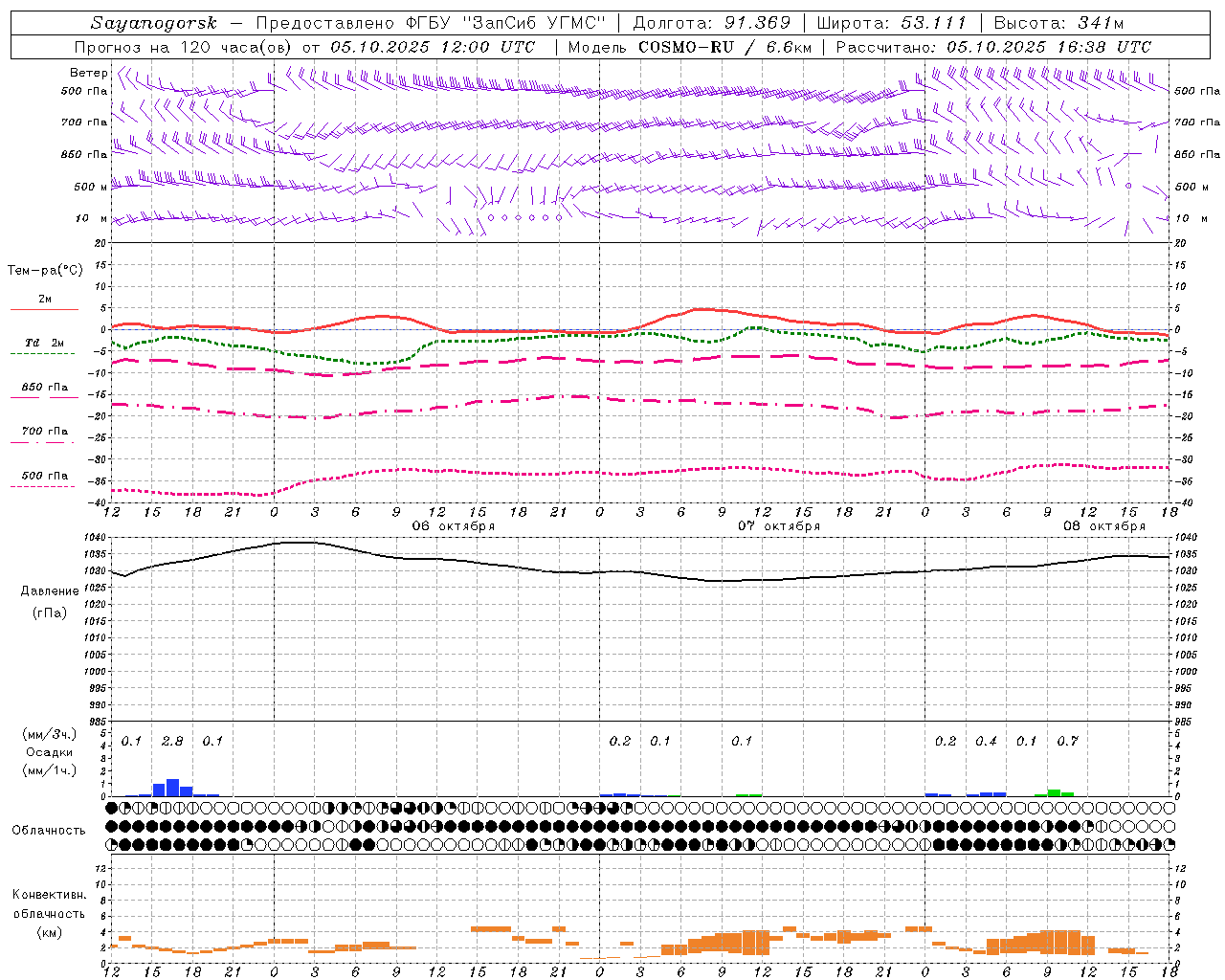The width and height of the screenshot is (1225, 980).
Task: Click the 'Облачность' cloudiness label
Action: [49, 831]
